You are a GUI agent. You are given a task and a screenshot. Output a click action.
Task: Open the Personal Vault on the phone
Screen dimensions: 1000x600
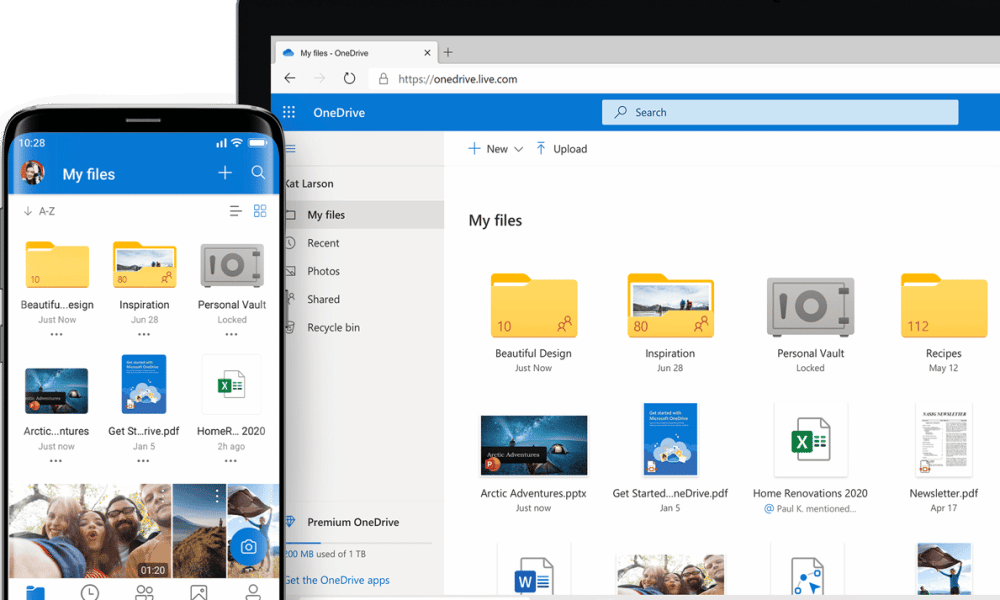(x=232, y=265)
